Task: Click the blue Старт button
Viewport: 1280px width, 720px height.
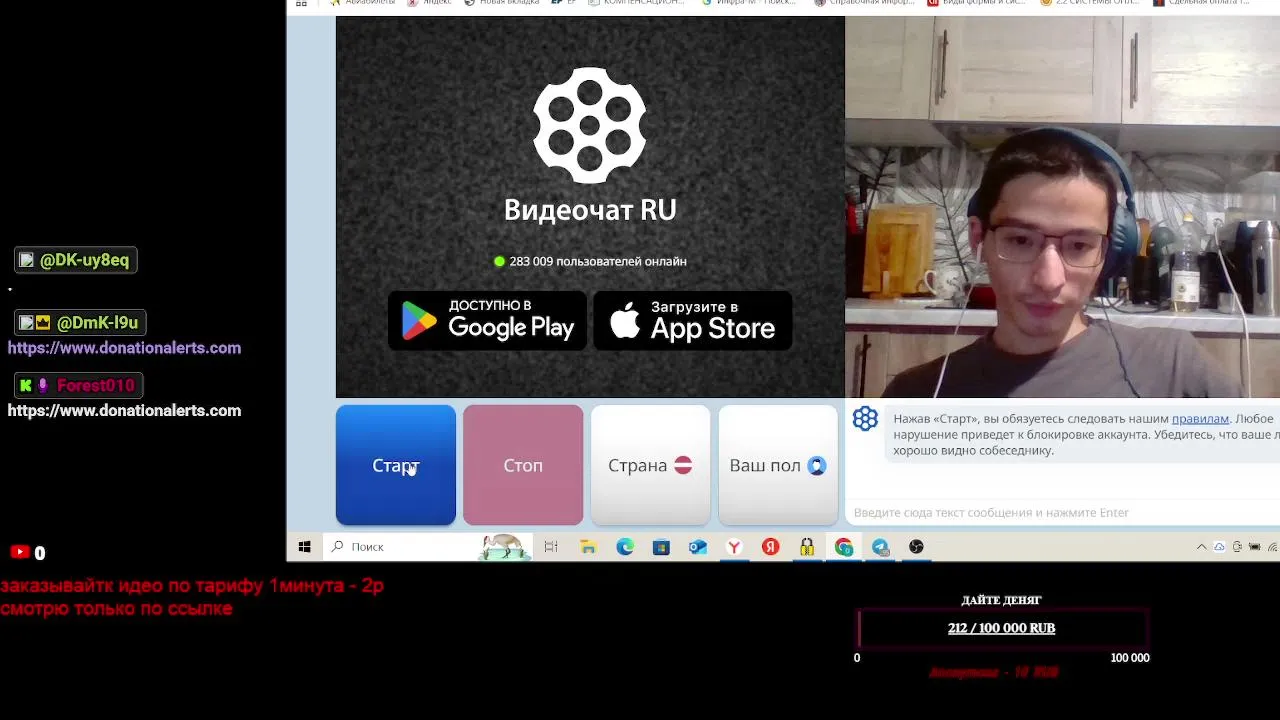Action: tap(396, 465)
